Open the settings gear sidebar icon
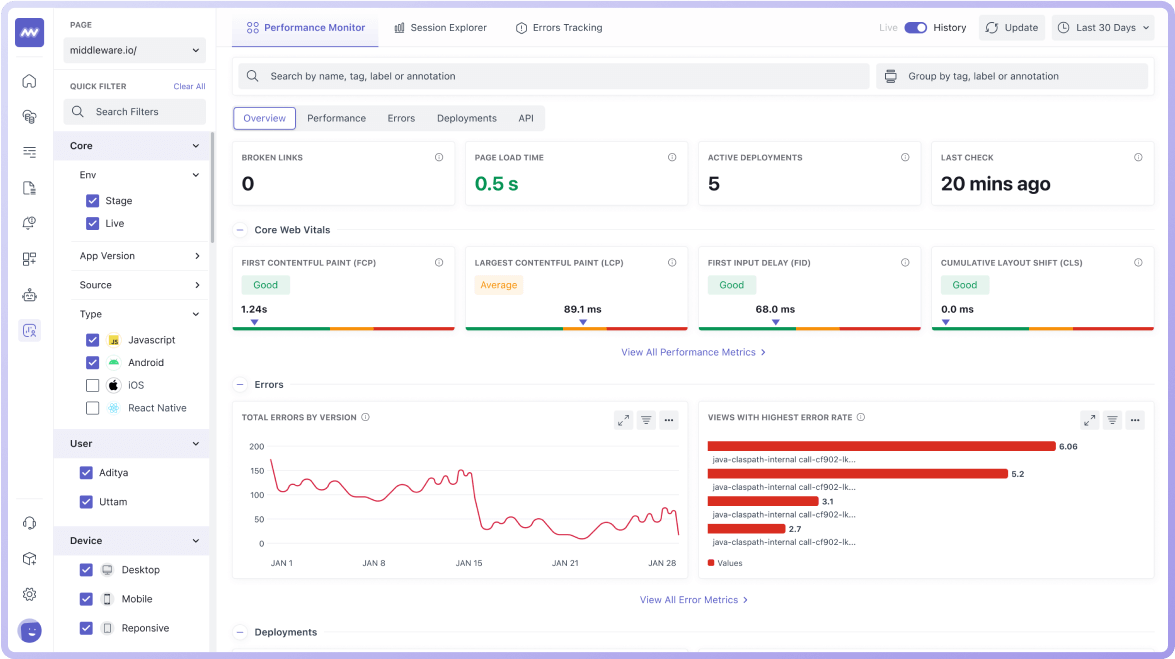This screenshot has height=659, width=1175. 29,595
